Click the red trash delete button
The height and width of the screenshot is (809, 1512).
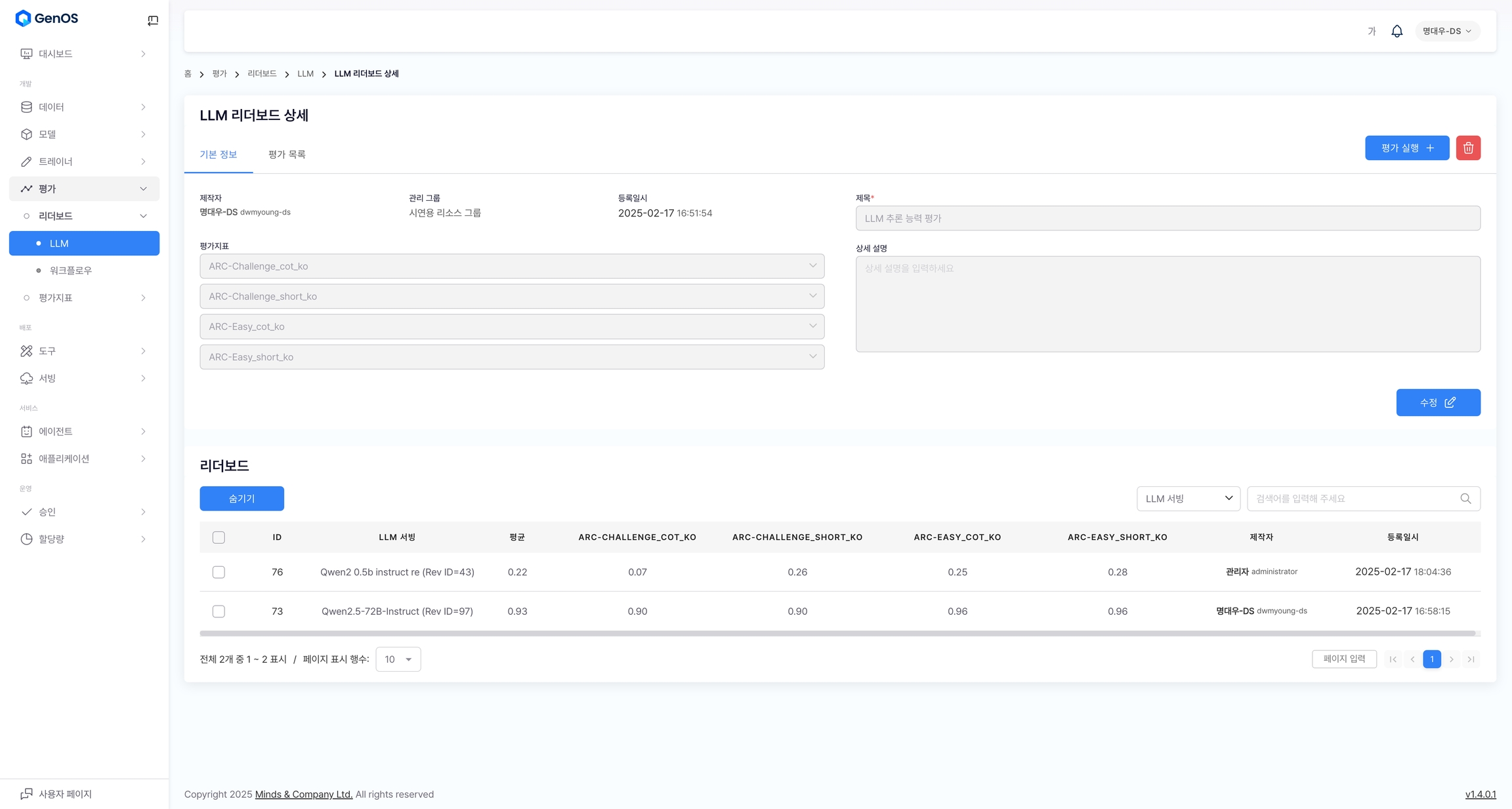1468,148
